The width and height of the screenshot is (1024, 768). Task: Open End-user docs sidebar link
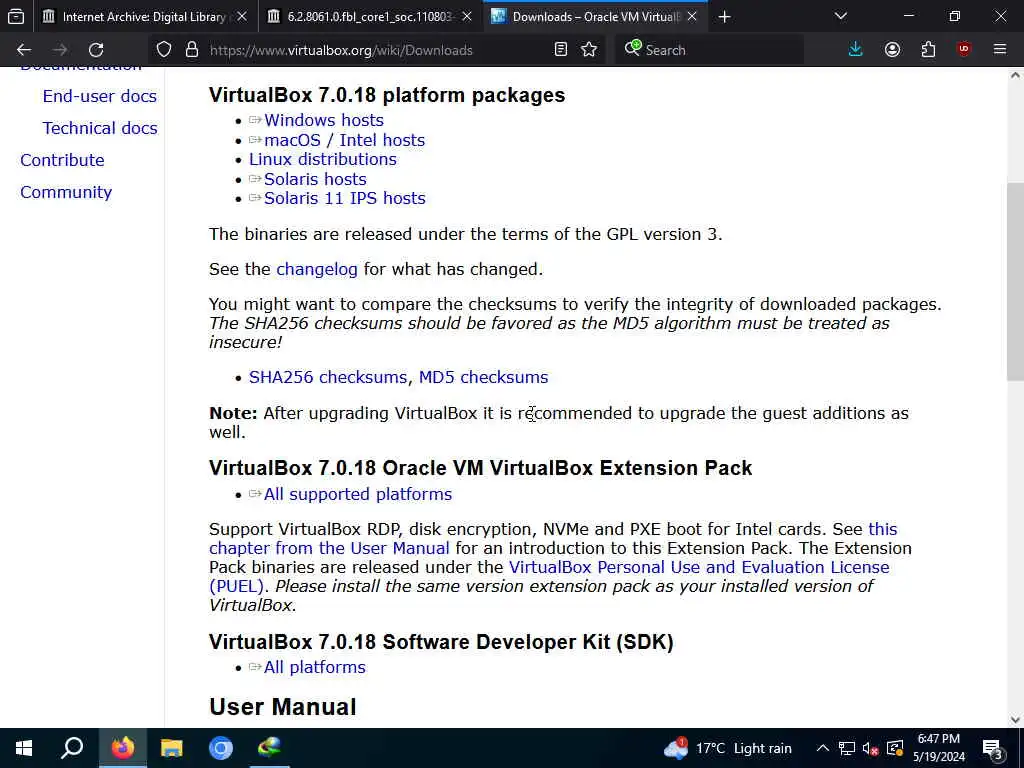click(100, 97)
